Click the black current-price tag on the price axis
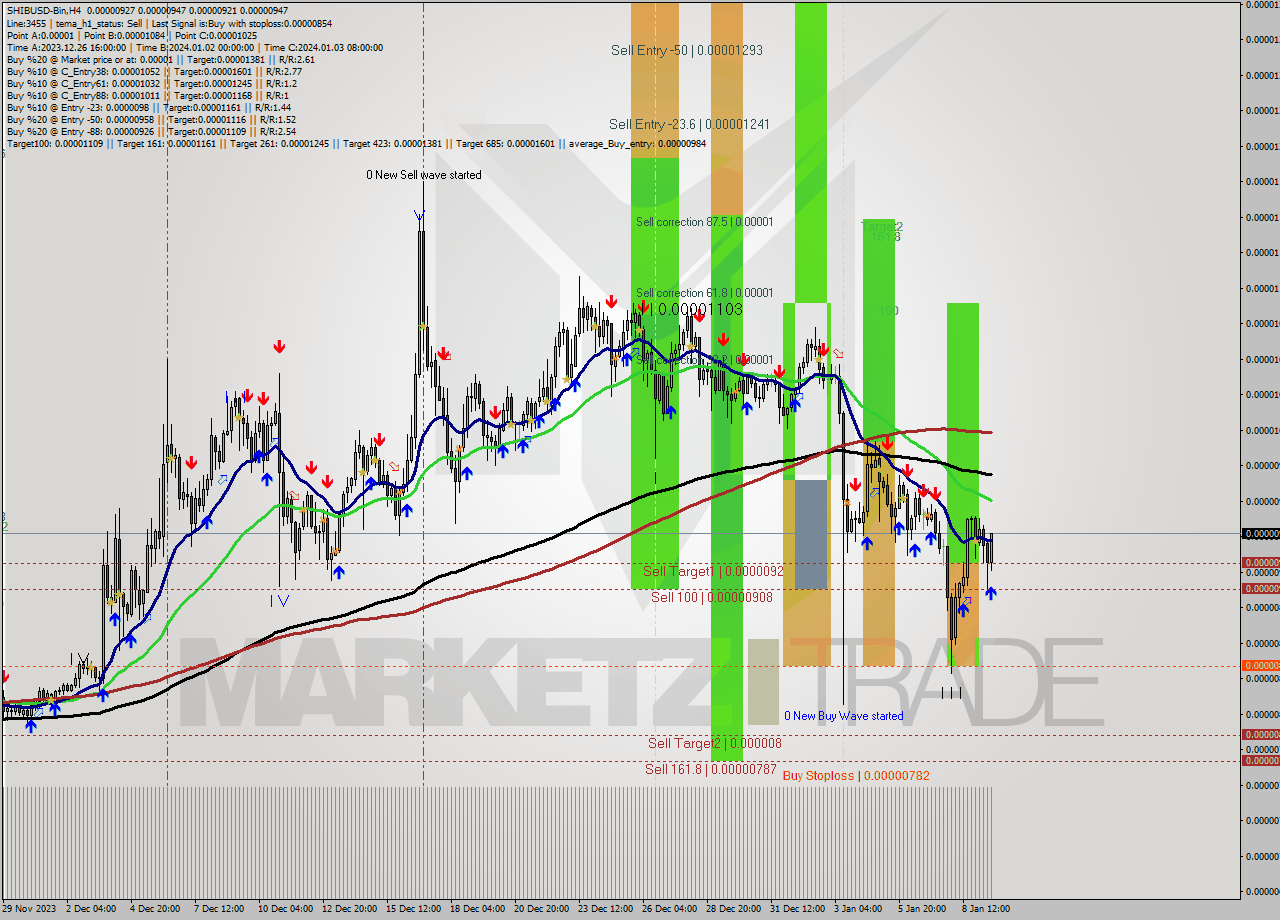 [1260, 534]
